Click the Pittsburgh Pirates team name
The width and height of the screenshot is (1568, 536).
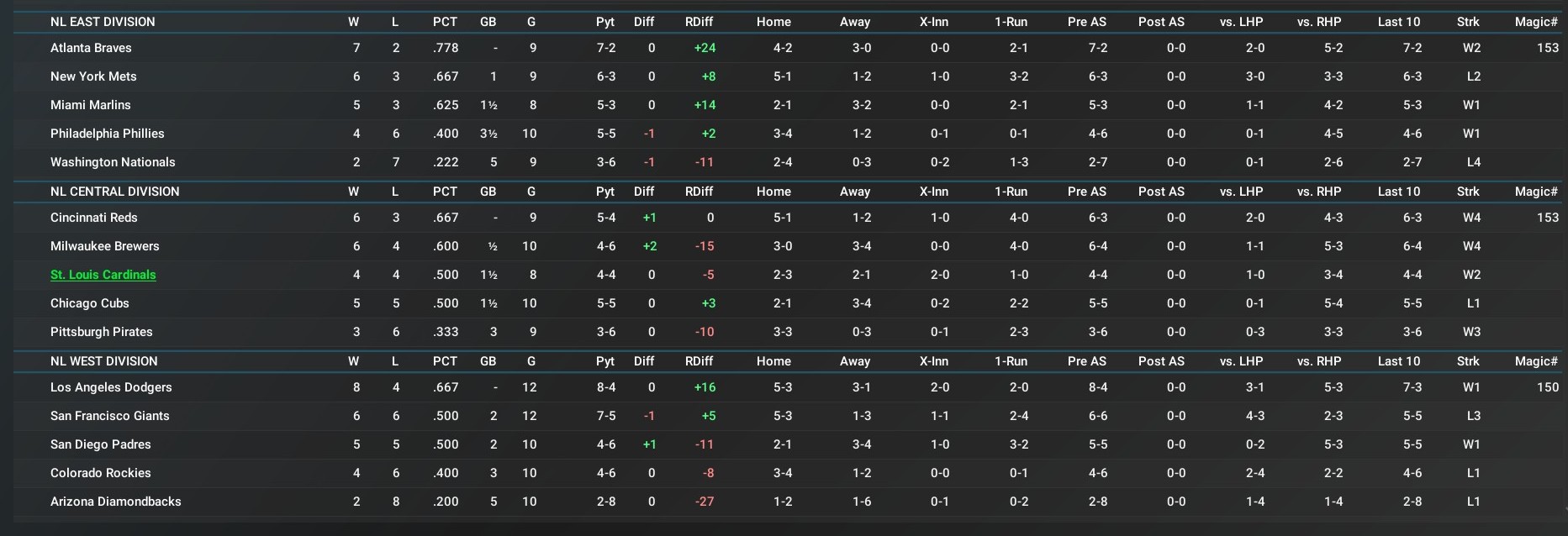(102, 332)
